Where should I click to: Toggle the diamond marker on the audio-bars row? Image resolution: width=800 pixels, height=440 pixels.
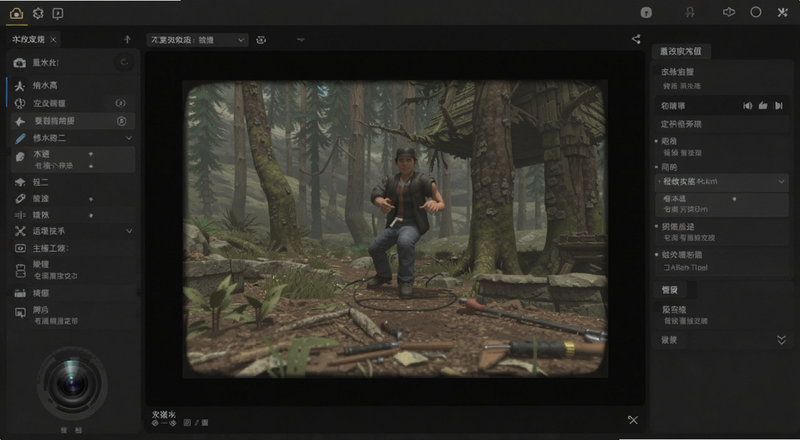[91, 215]
